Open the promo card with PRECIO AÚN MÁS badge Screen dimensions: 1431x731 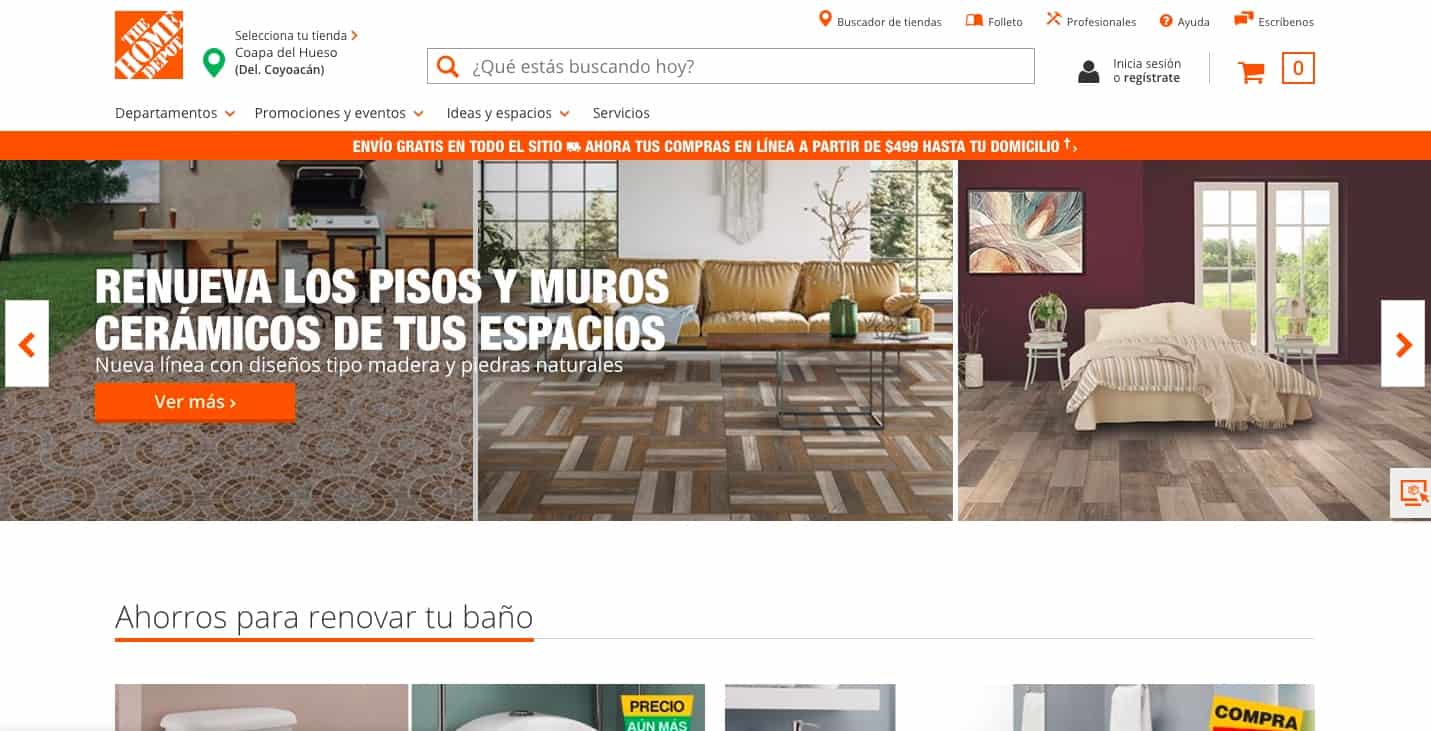[558, 708]
